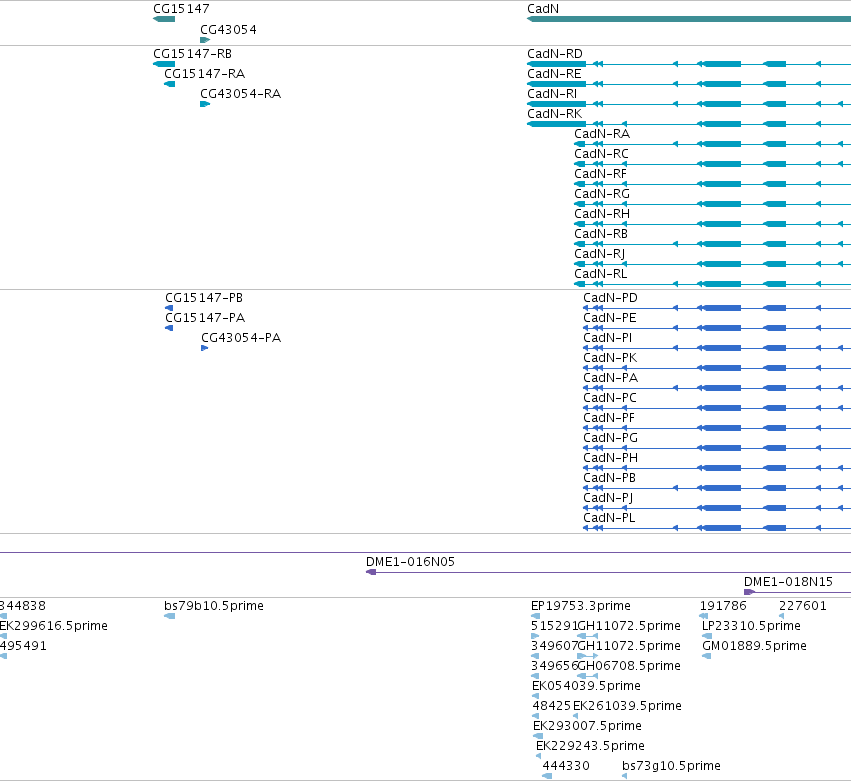Select the EK054039.5prime EST label
Viewport: 851px width, 781px height.
(586, 687)
